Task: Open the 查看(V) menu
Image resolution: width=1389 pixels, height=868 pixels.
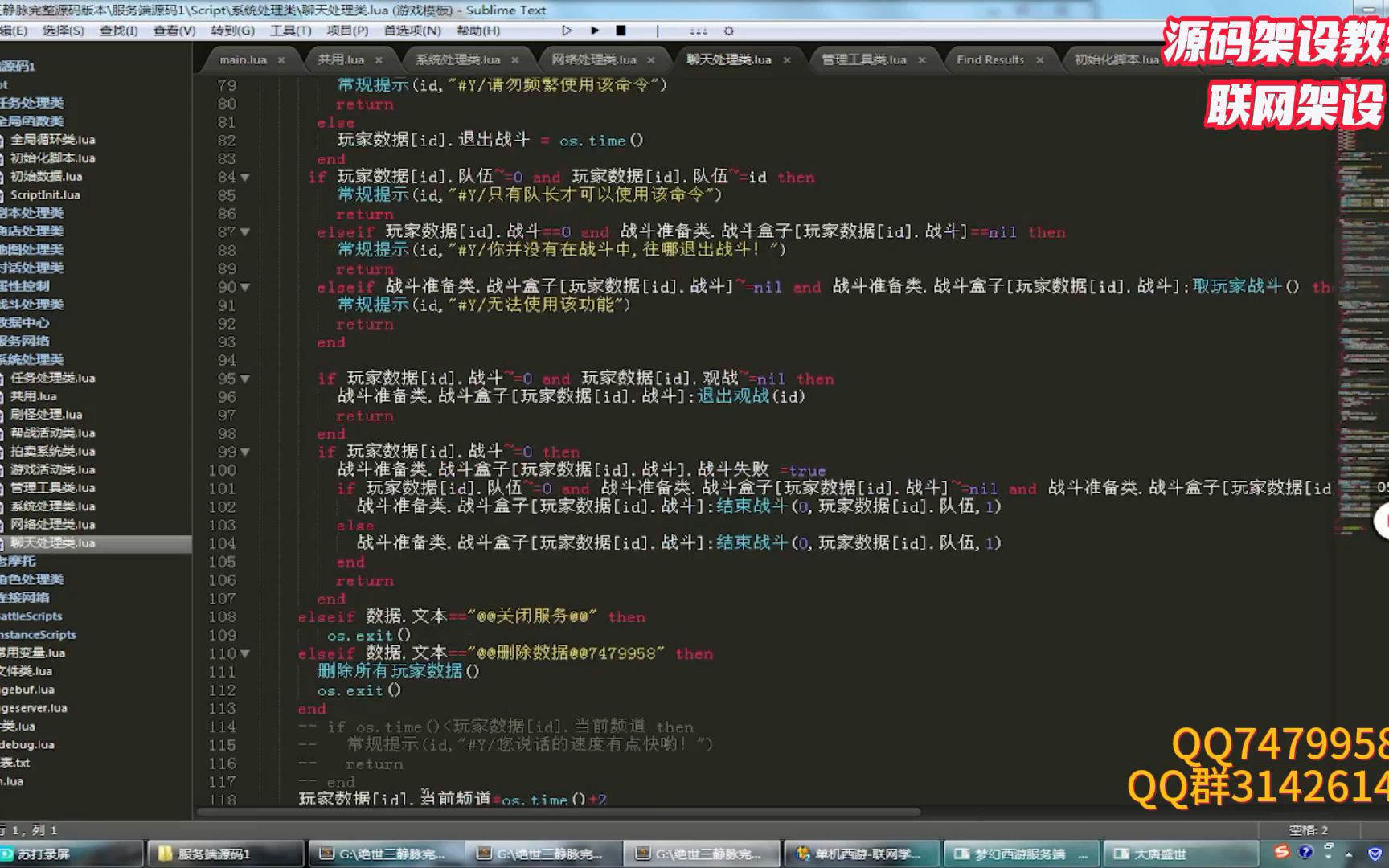Action: [x=174, y=31]
